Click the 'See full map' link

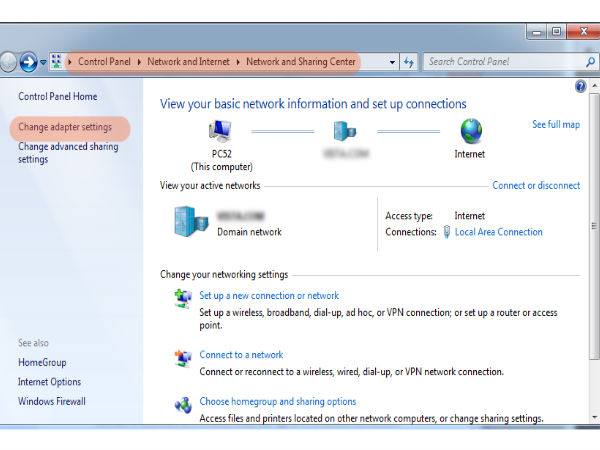tap(555, 125)
